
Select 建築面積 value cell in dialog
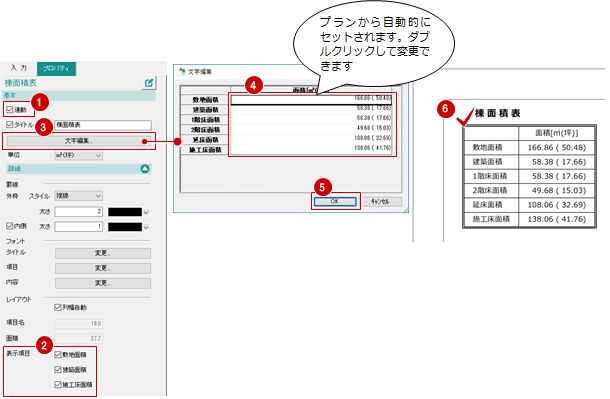pyautogui.click(x=311, y=109)
